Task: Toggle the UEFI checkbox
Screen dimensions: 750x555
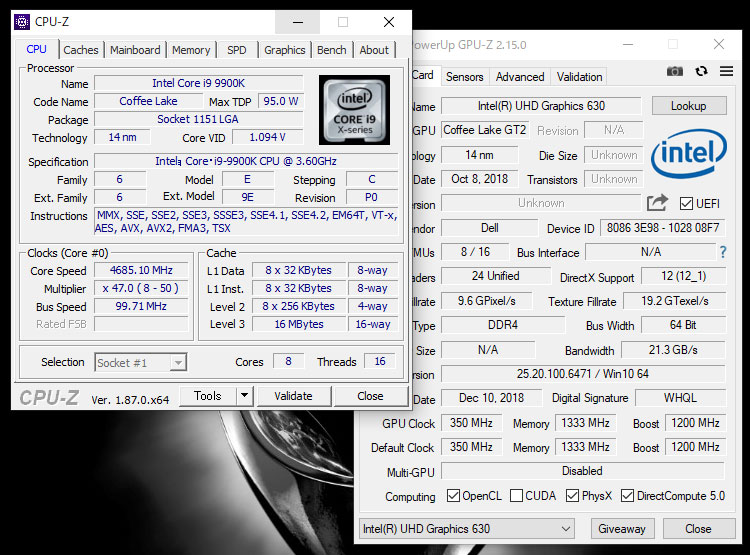Action: tap(686, 203)
